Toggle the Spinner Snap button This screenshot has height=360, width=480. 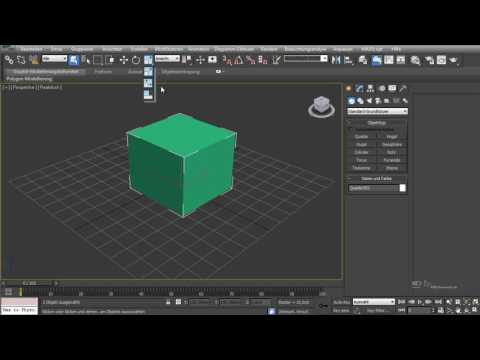(263, 60)
